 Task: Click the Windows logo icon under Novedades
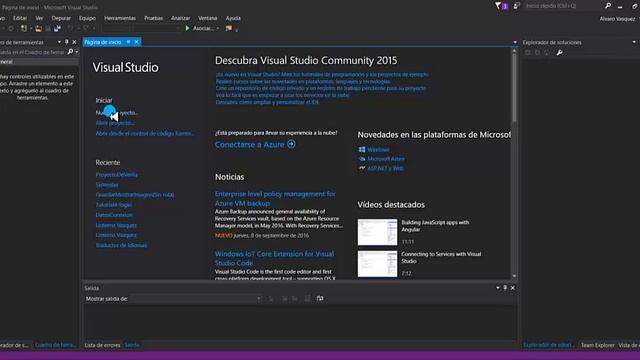(362, 149)
